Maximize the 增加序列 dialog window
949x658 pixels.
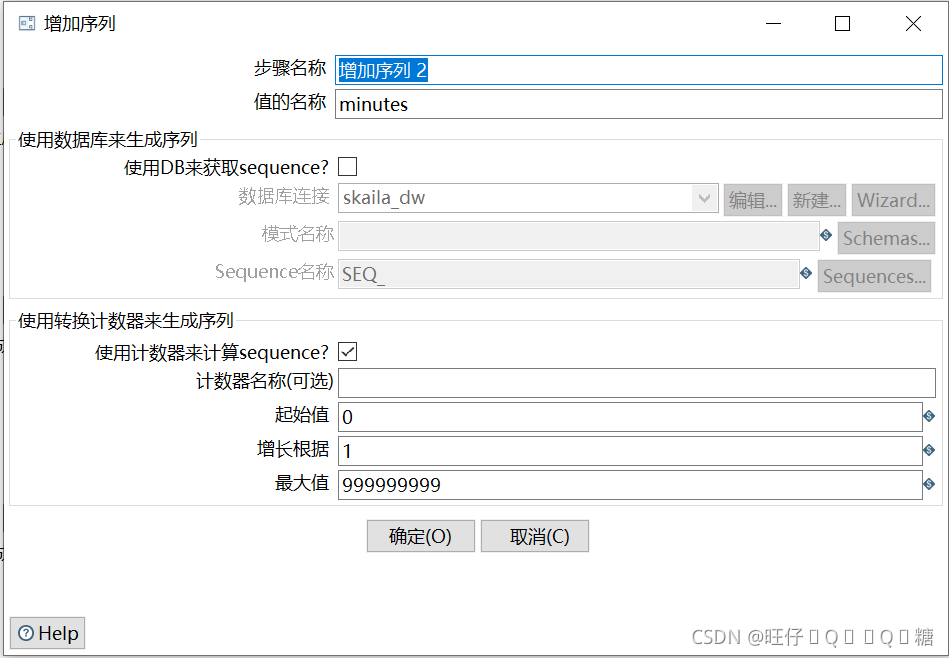point(842,24)
